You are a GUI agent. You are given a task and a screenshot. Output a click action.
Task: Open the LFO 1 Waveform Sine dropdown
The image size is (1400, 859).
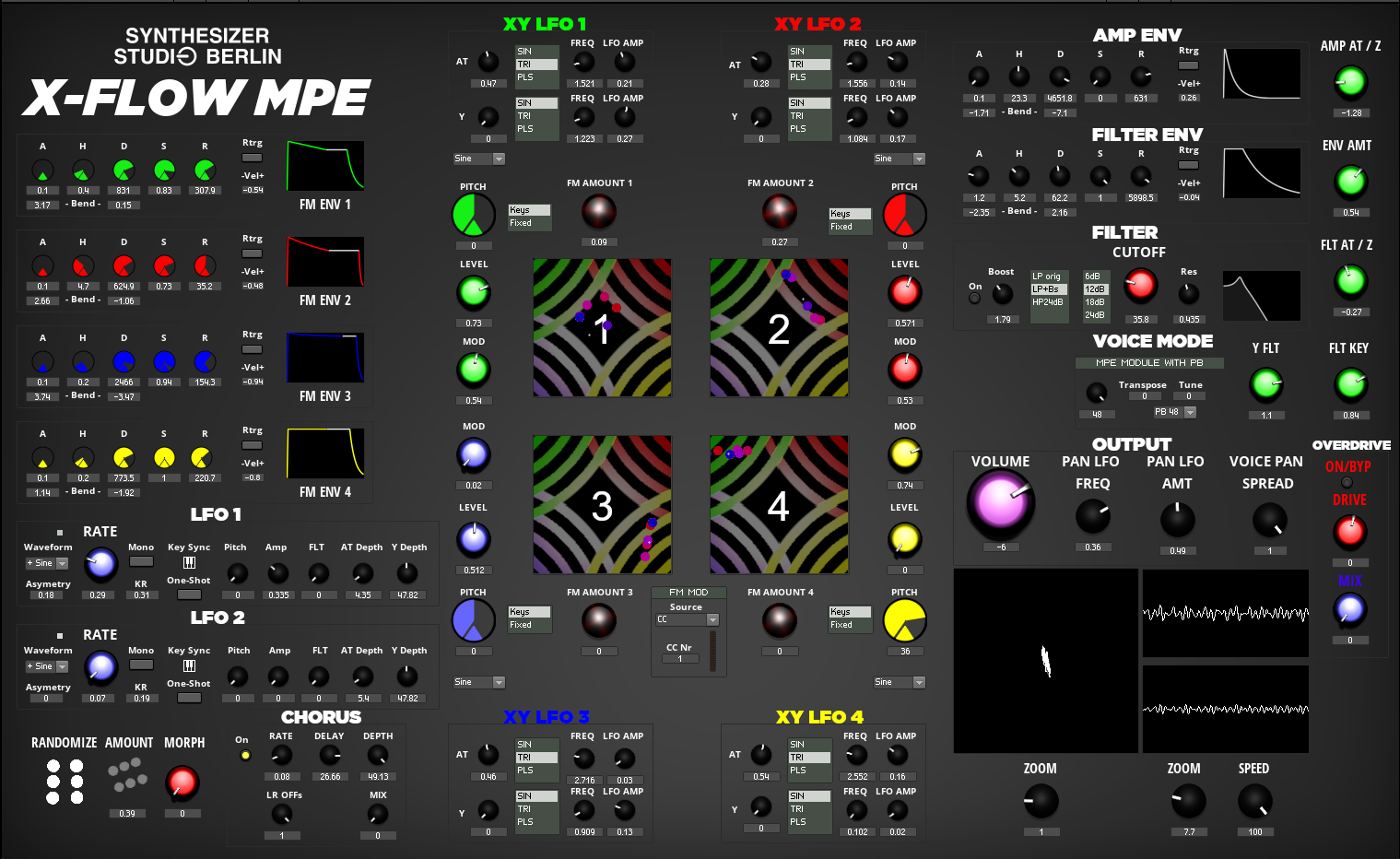pos(47,563)
